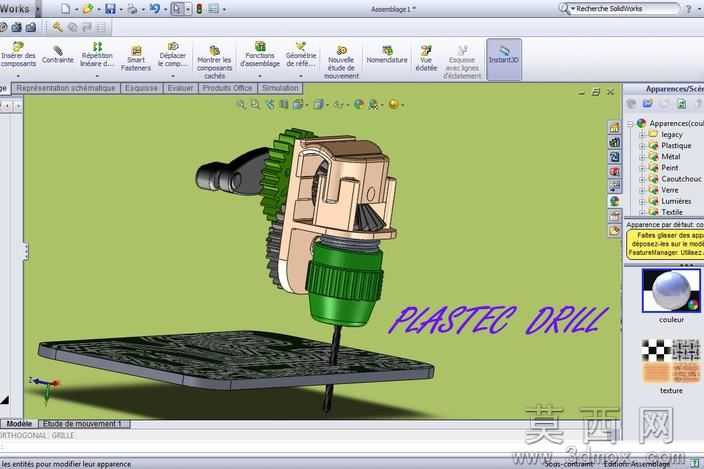This screenshot has height=469, width=704.
Task: Switch to the Produits Office tab
Action: 228,88
